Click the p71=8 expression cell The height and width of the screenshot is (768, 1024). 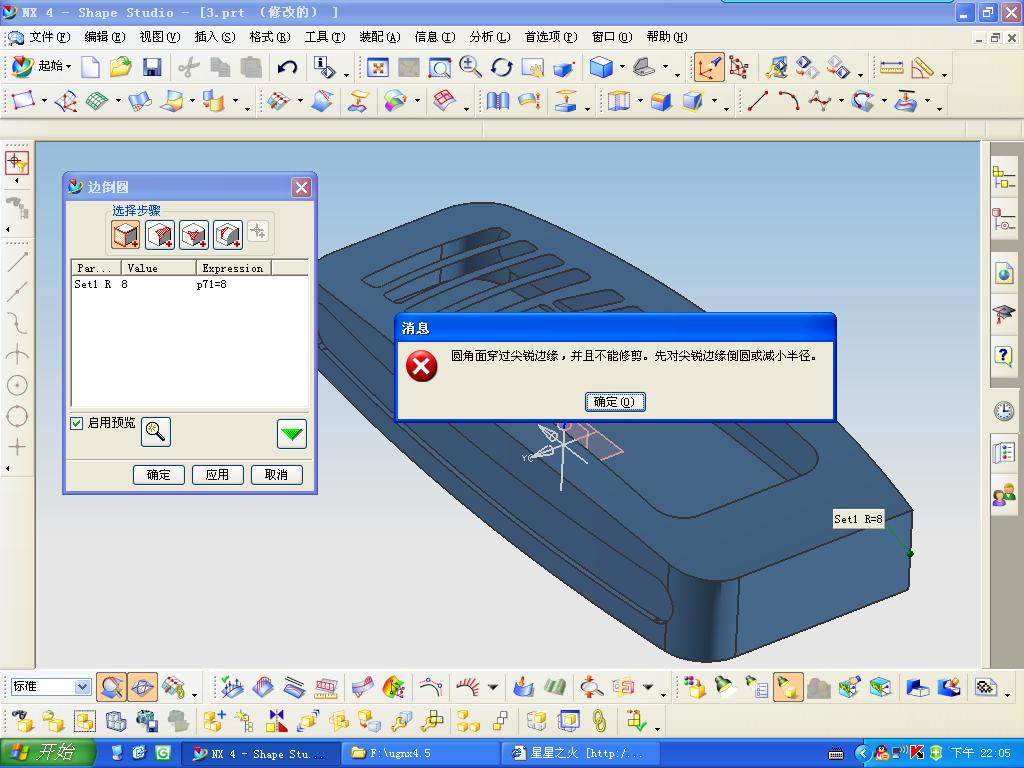pos(212,285)
